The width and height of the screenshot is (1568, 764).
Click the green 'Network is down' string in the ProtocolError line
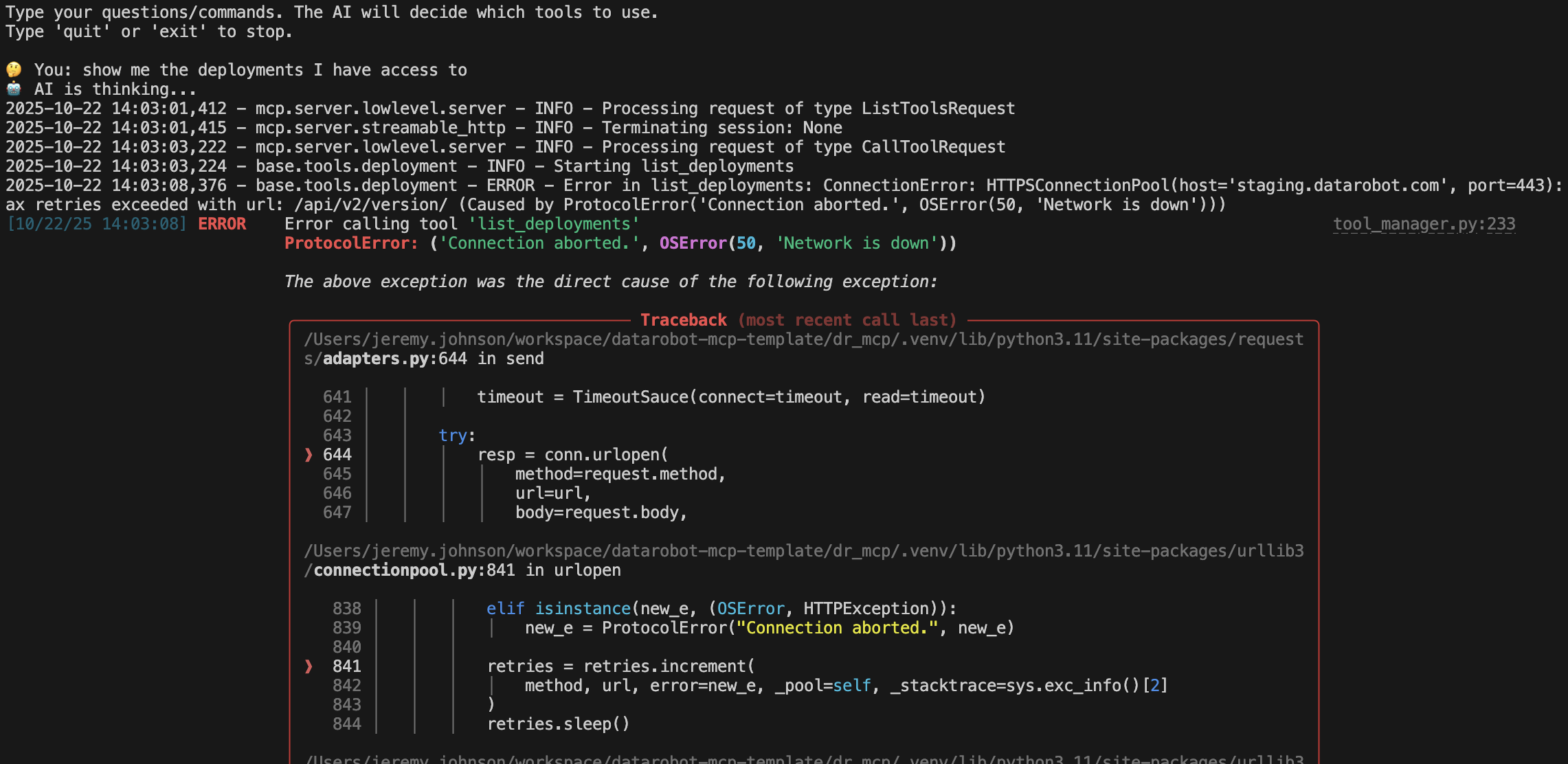tap(857, 243)
